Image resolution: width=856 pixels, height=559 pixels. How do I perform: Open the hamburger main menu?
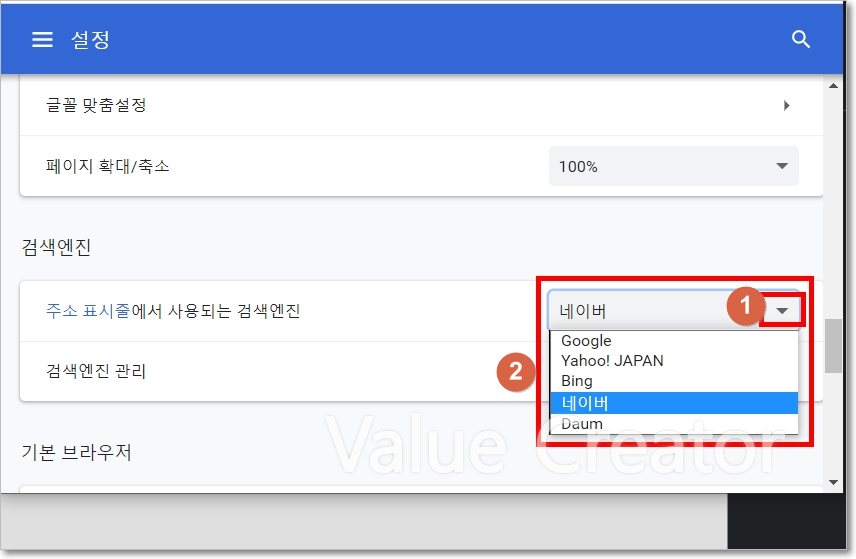[x=42, y=39]
